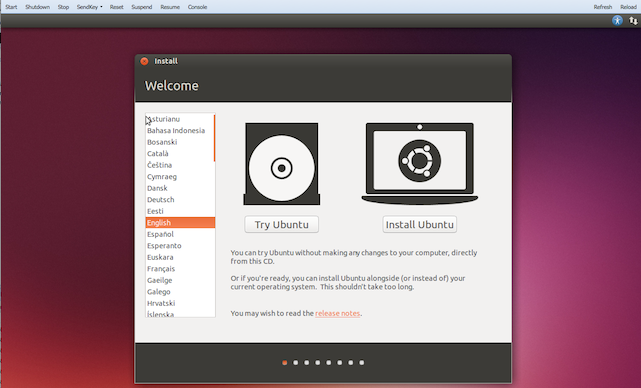Open the network arrows indicator icon
The width and height of the screenshot is (641, 388).
(x=633, y=20)
